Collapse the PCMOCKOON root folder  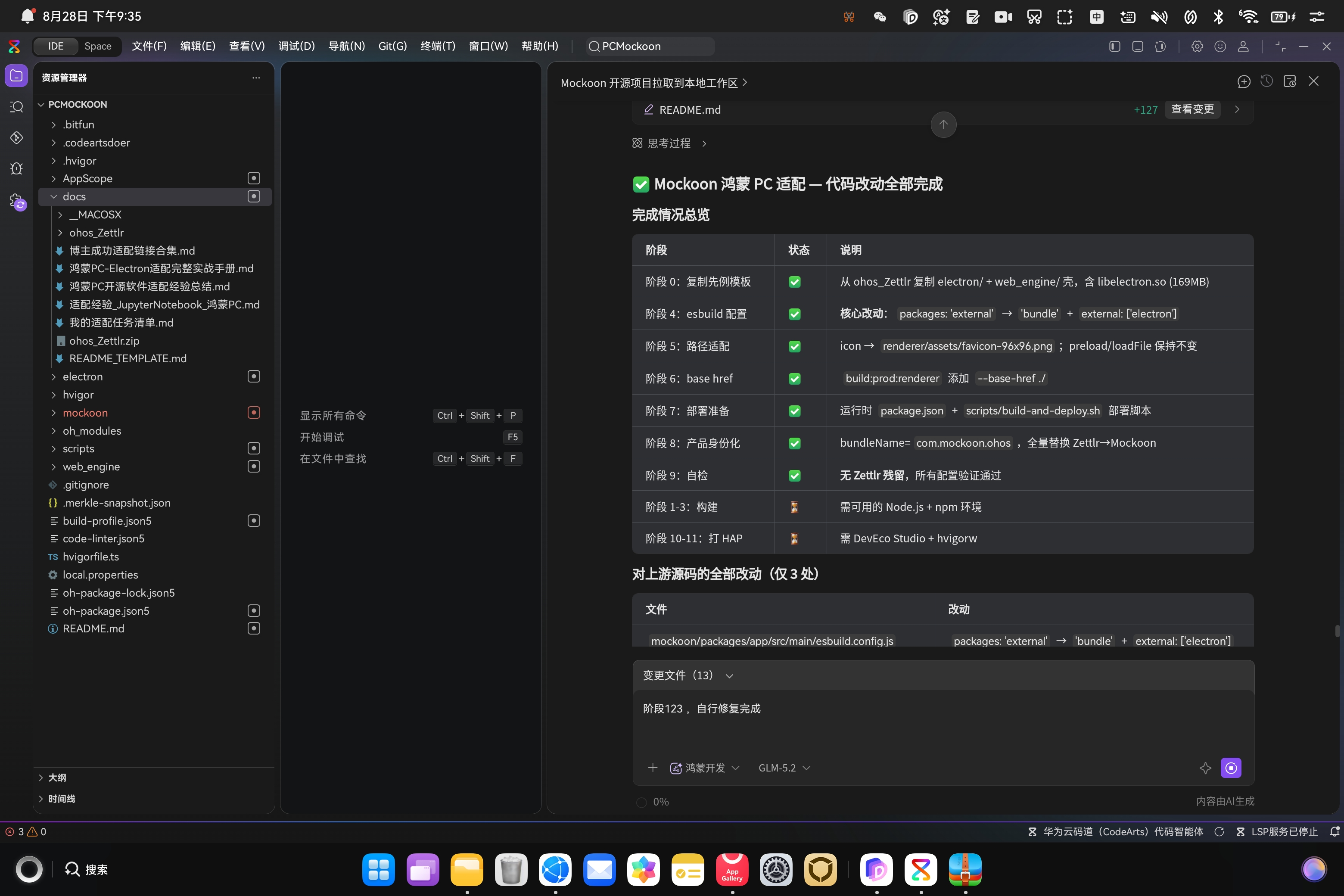pos(154,105)
